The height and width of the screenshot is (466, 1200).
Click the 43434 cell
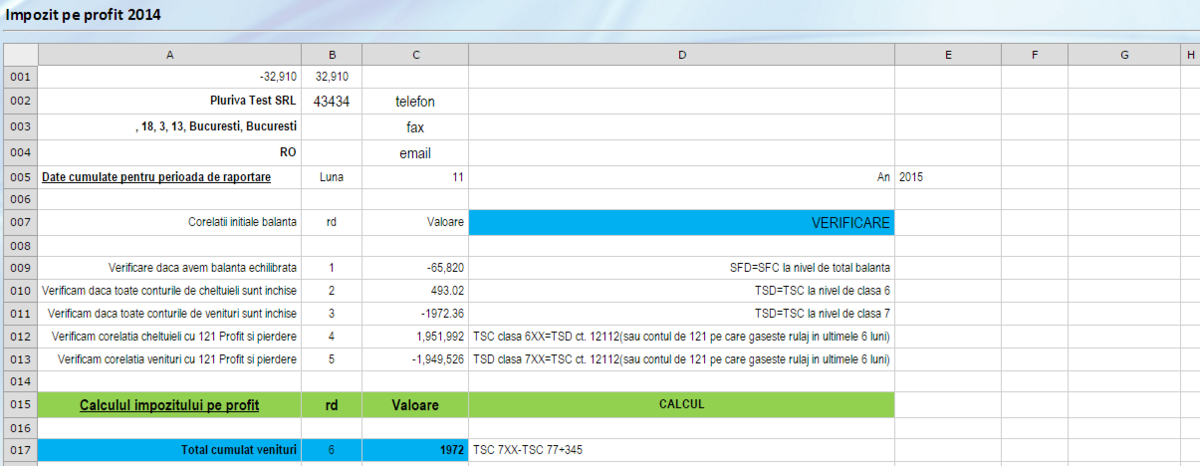pos(331,101)
